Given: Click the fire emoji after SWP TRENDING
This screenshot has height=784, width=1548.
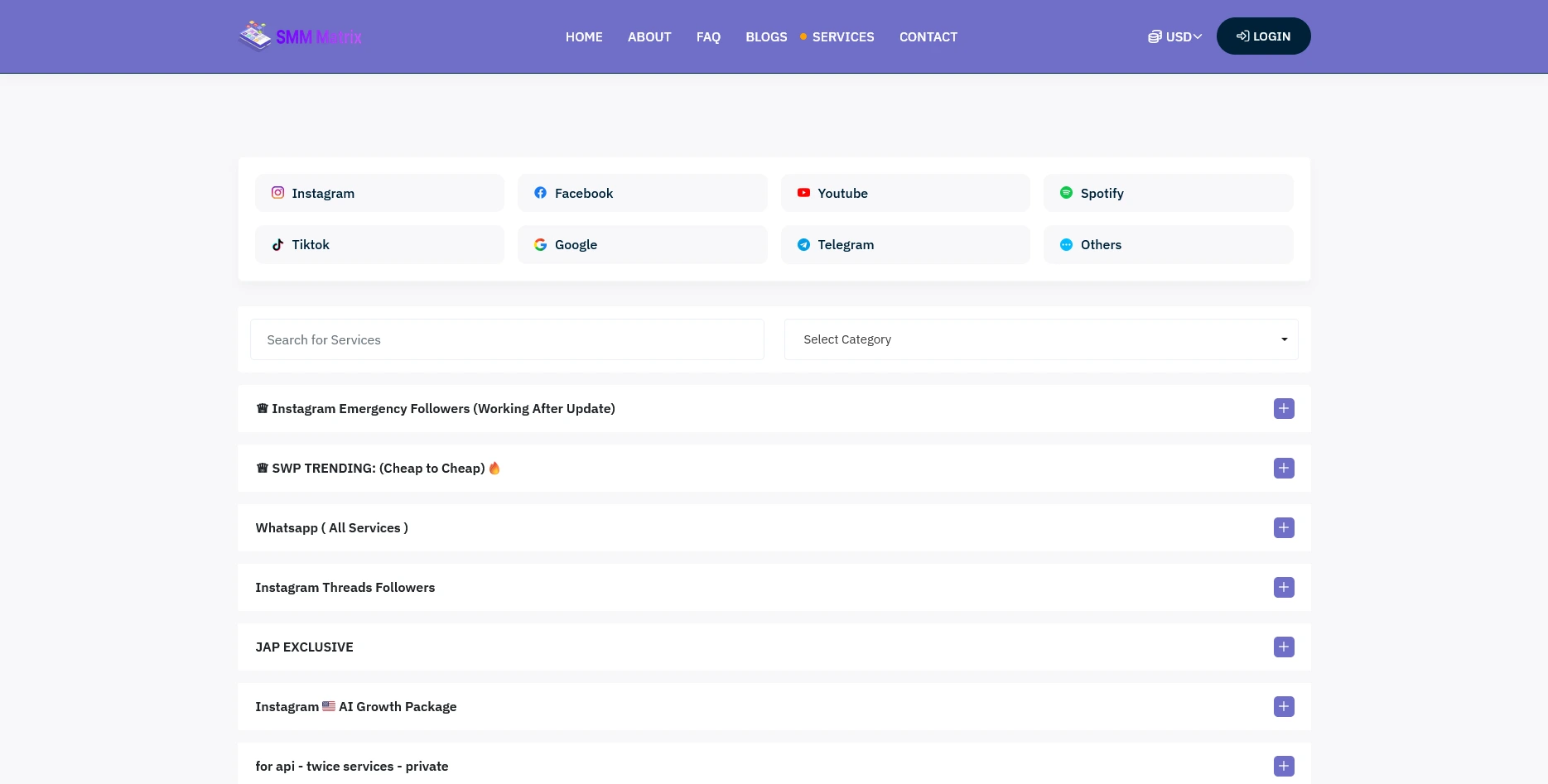Looking at the screenshot, I should [x=494, y=468].
